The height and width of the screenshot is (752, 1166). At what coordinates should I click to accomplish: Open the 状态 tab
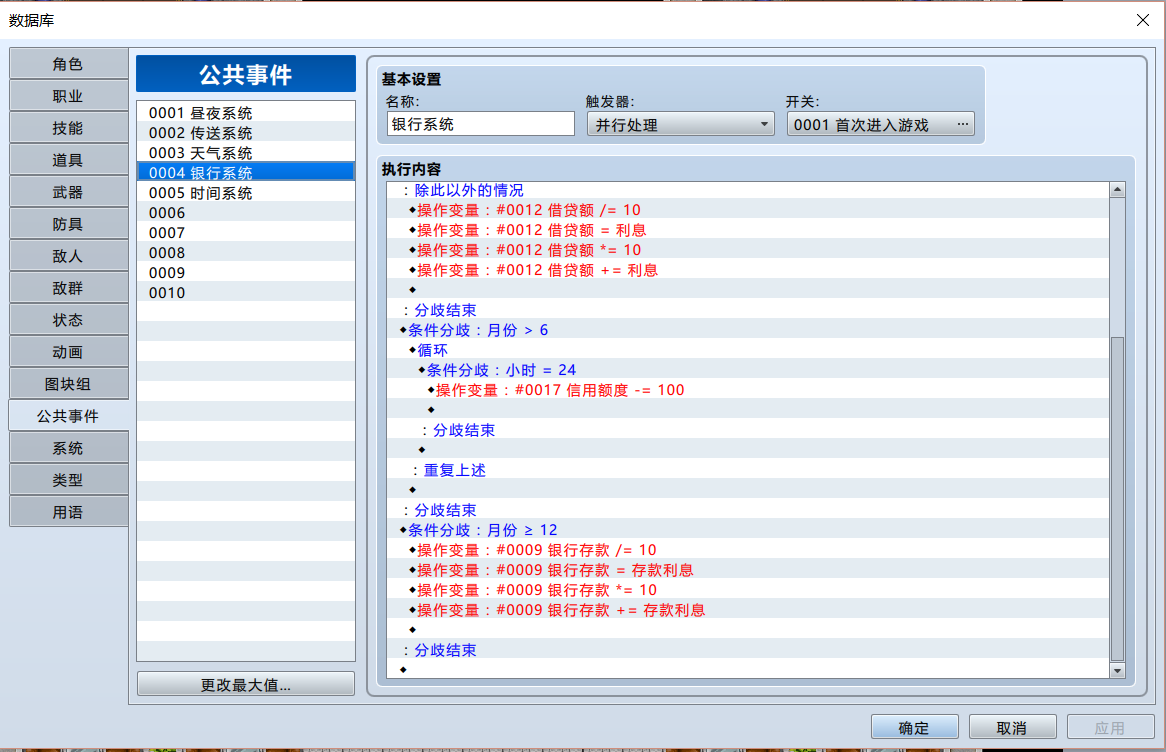68,320
